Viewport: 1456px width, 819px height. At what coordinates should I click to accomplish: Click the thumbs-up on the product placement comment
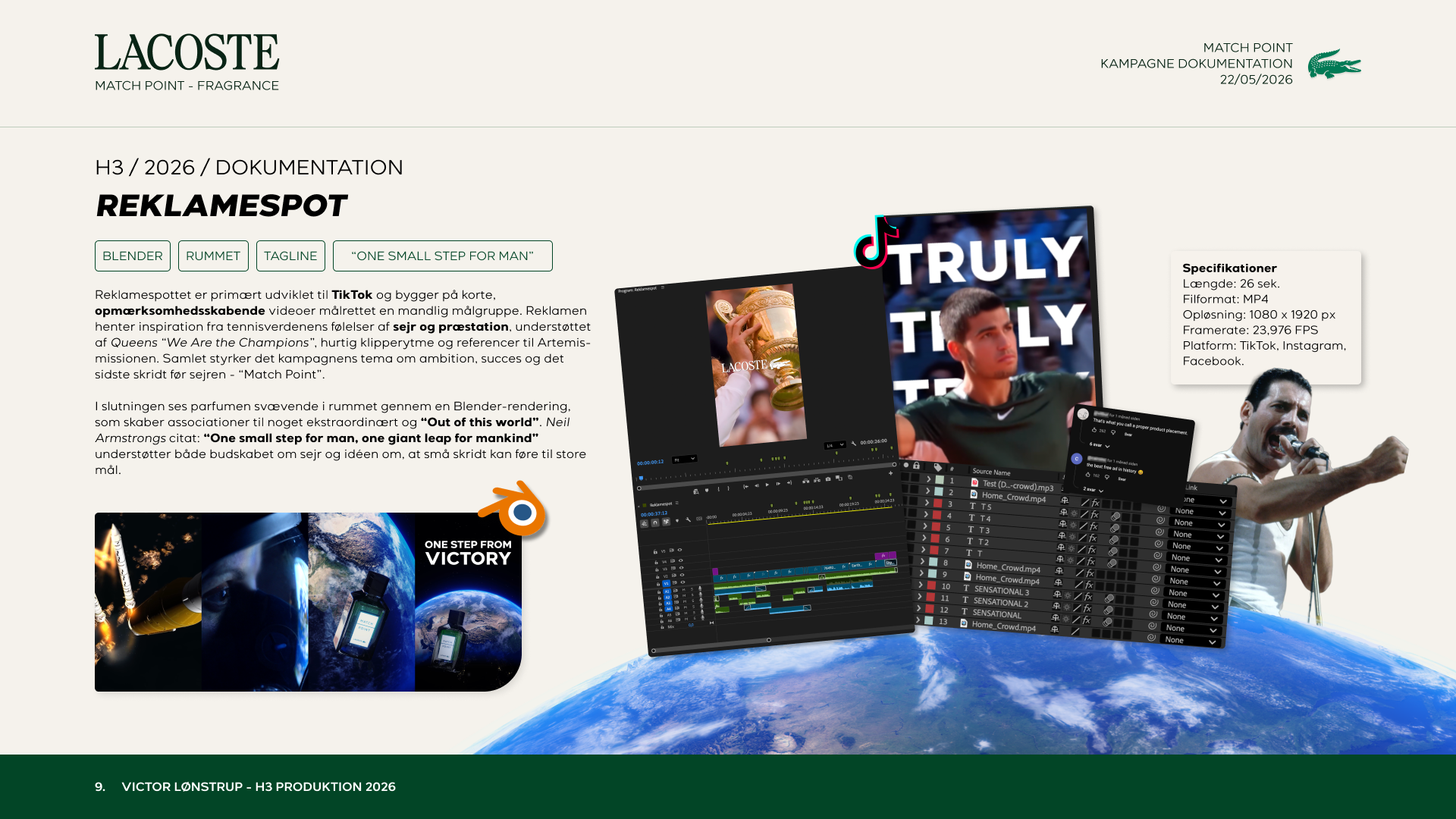pos(1094,430)
